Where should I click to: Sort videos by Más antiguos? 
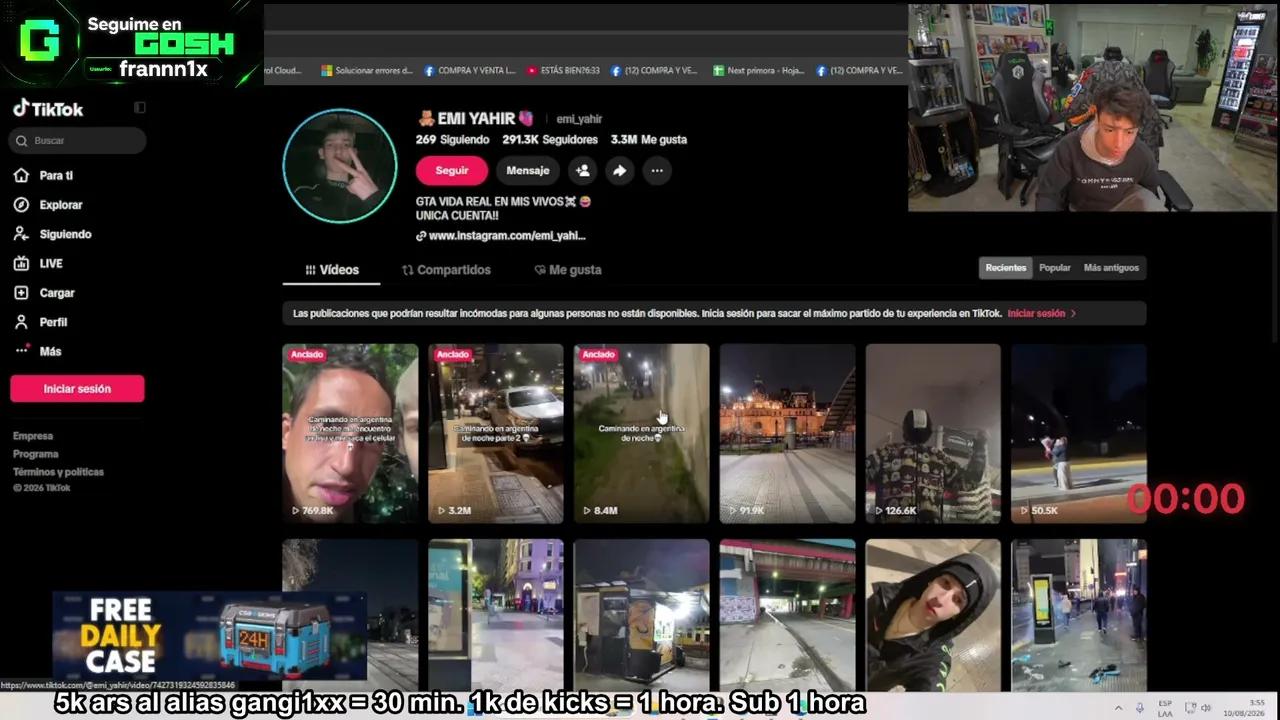click(x=1111, y=268)
